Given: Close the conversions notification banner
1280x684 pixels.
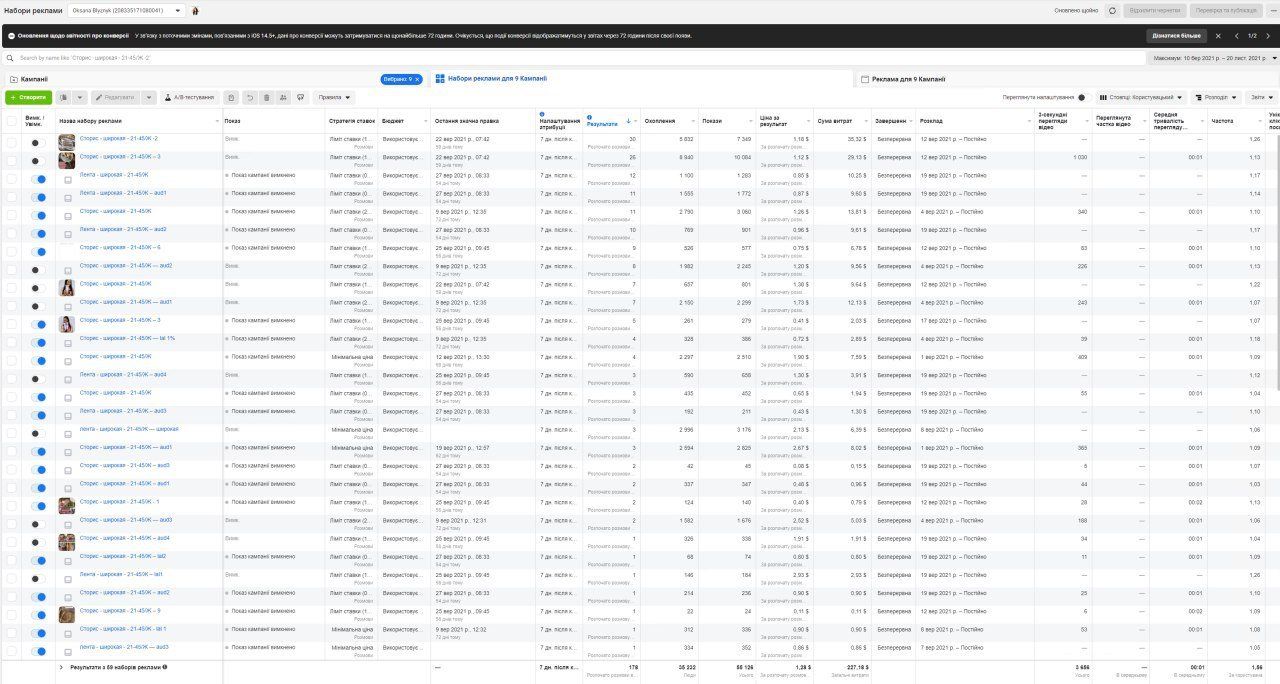Looking at the screenshot, I should click(x=1218, y=36).
